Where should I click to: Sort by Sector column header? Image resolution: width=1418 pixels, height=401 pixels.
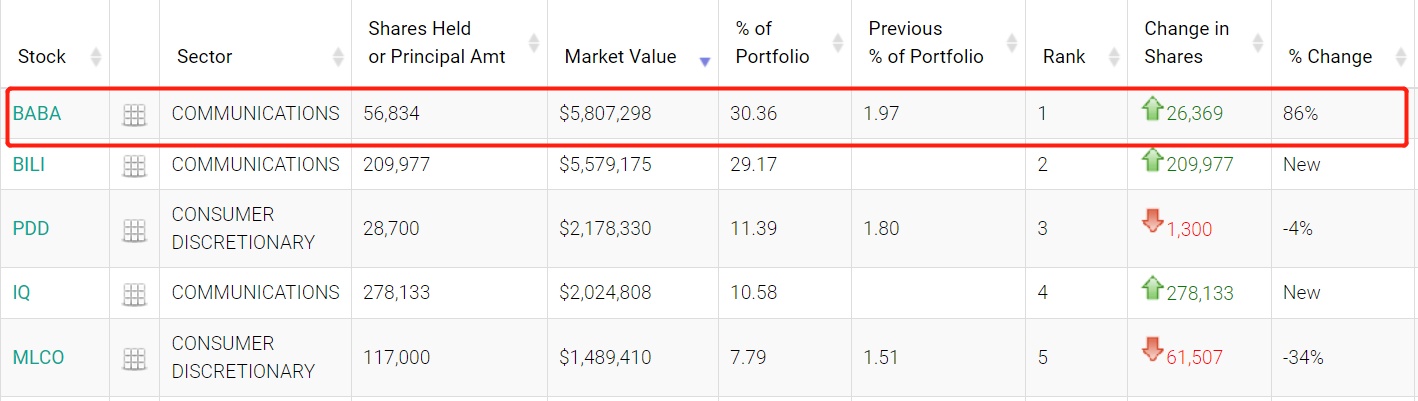coord(337,57)
